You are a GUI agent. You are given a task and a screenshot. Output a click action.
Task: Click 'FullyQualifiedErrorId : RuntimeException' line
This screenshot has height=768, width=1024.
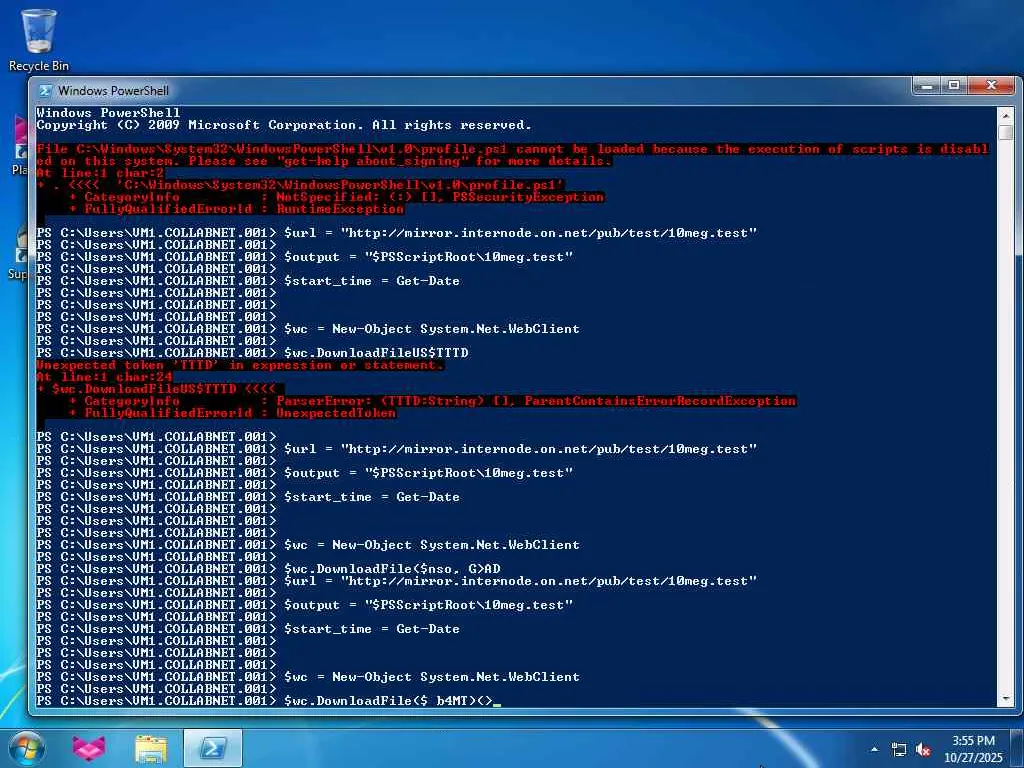pyautogui.click(x=236, y=209)
